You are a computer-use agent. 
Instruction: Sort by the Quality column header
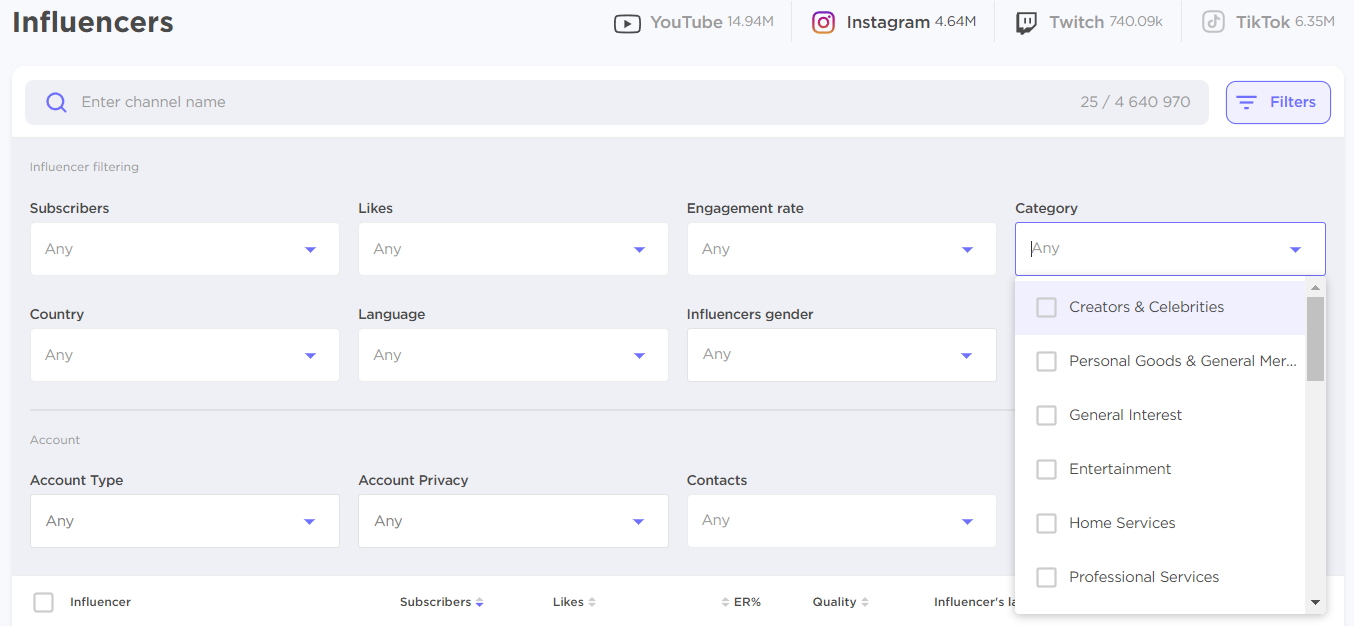click(x=834, y=602)
